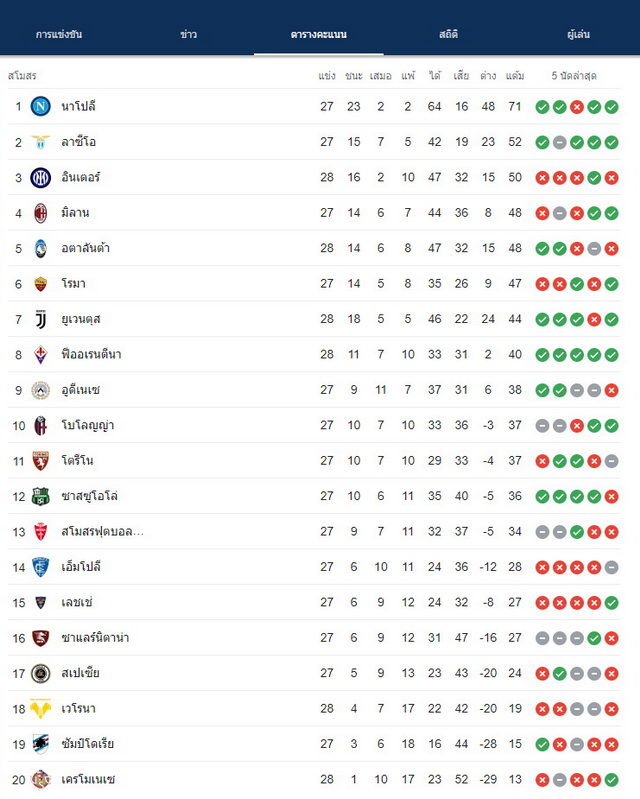Click the แต้ม points column header

pos(515,76)
